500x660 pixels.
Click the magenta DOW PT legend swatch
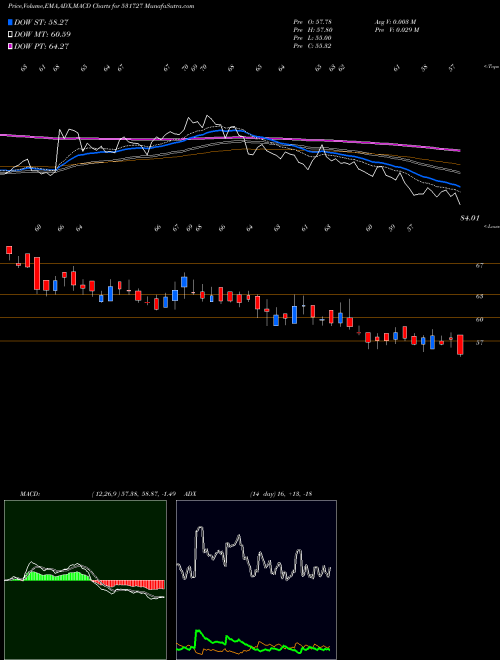click(10, 46)
